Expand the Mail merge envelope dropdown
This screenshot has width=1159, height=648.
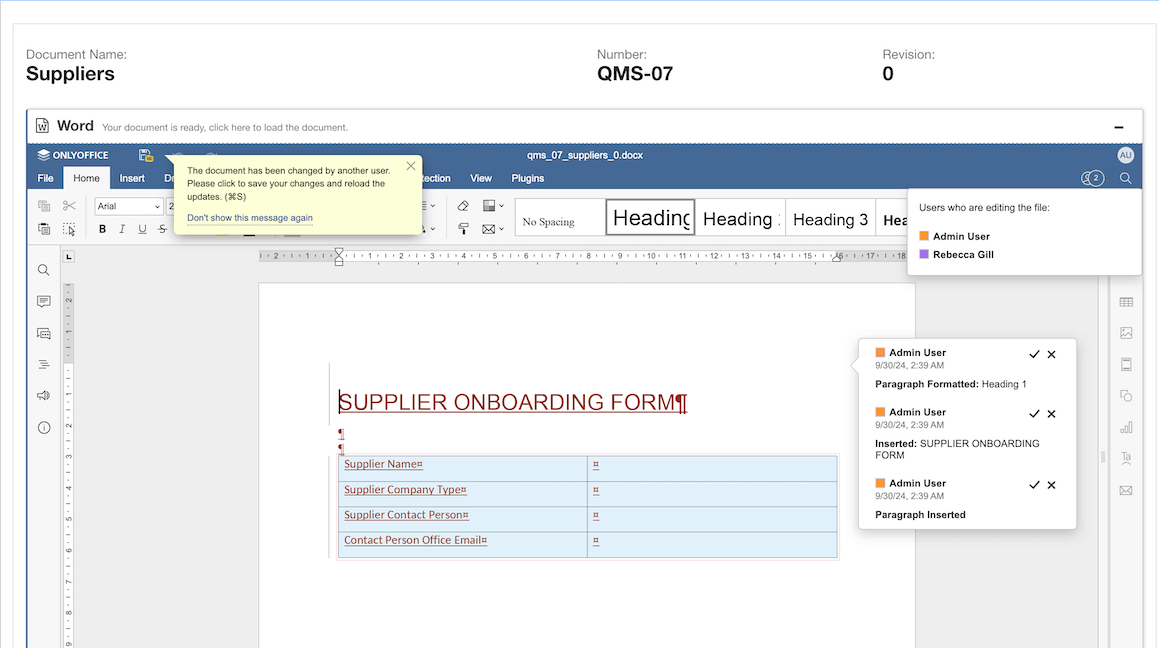(502, 229)
